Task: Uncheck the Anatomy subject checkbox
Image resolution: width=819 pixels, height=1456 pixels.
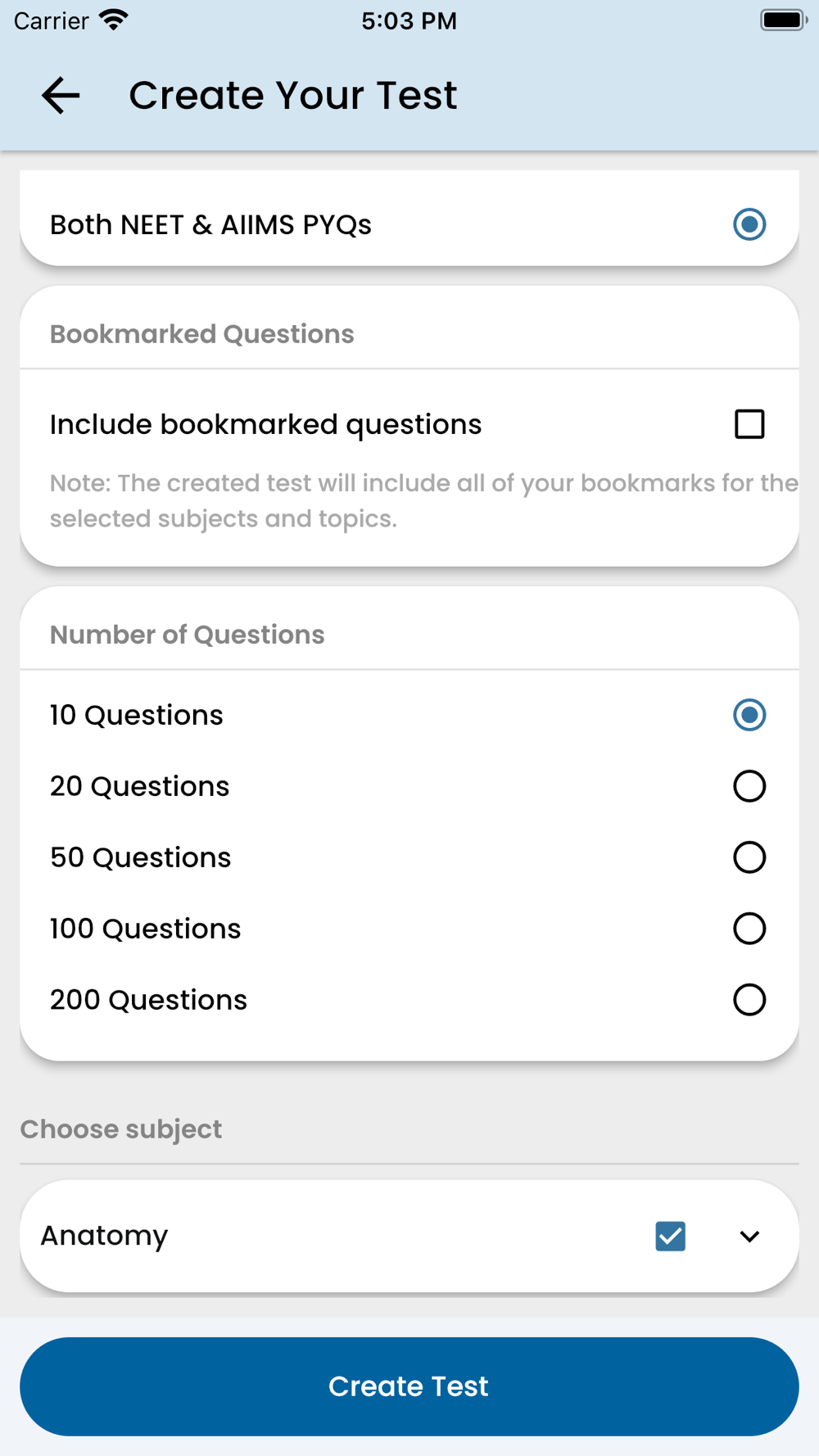Action: click(670, 1236)
